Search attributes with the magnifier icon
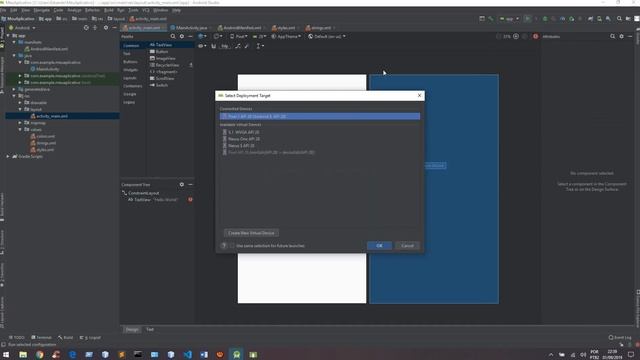This screenshot has width=640, height=360. click(x=613, y=36)
